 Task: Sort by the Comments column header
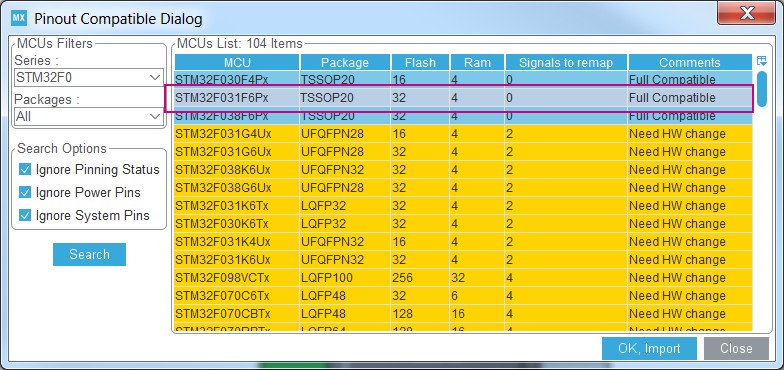(x=690, y=62)
